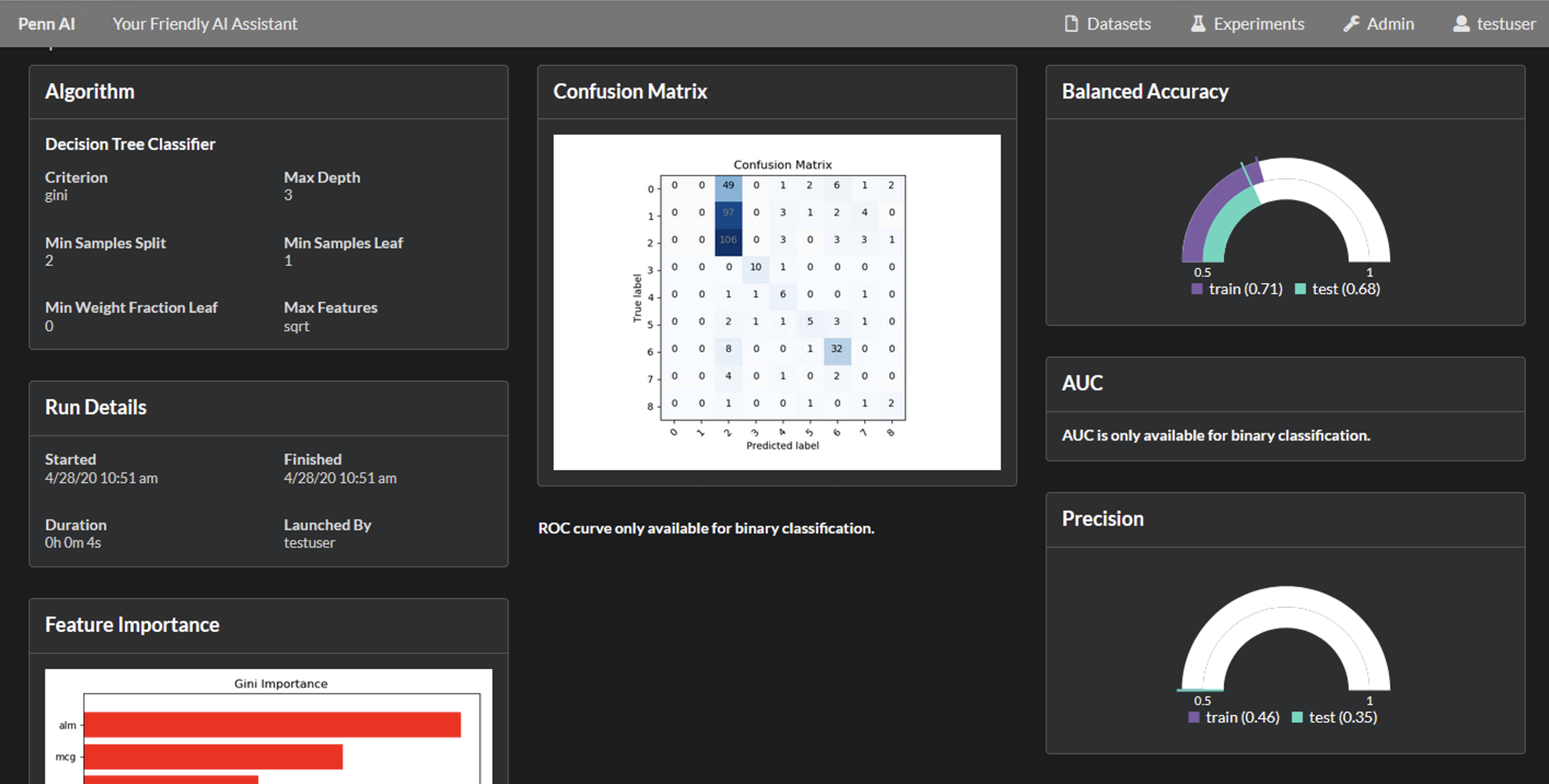Open the Datasets menu item
The image size is (1549, 784).
(x=1119, y=24)
